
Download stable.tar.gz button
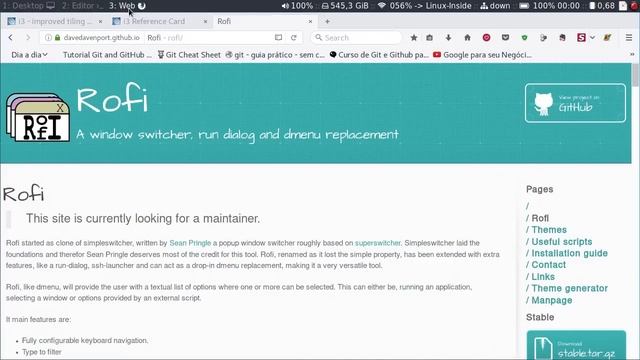(x=576, y=345)
